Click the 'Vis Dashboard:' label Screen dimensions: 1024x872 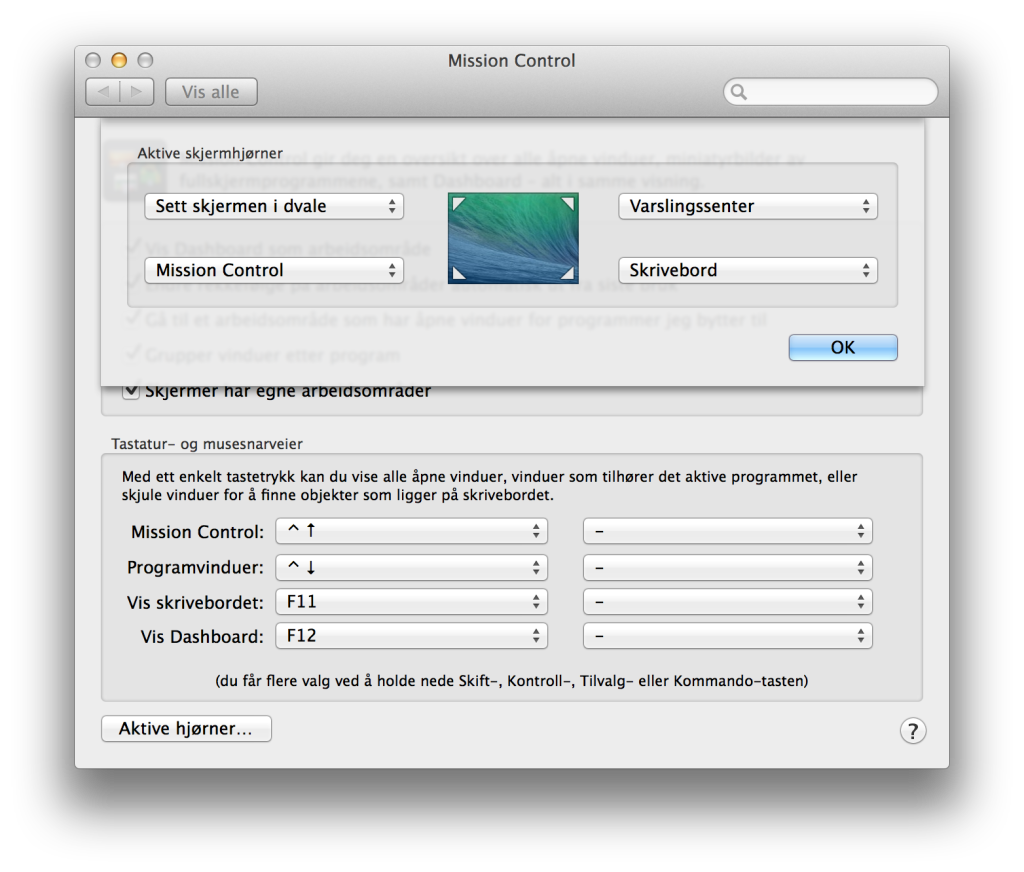pos(202,637)
